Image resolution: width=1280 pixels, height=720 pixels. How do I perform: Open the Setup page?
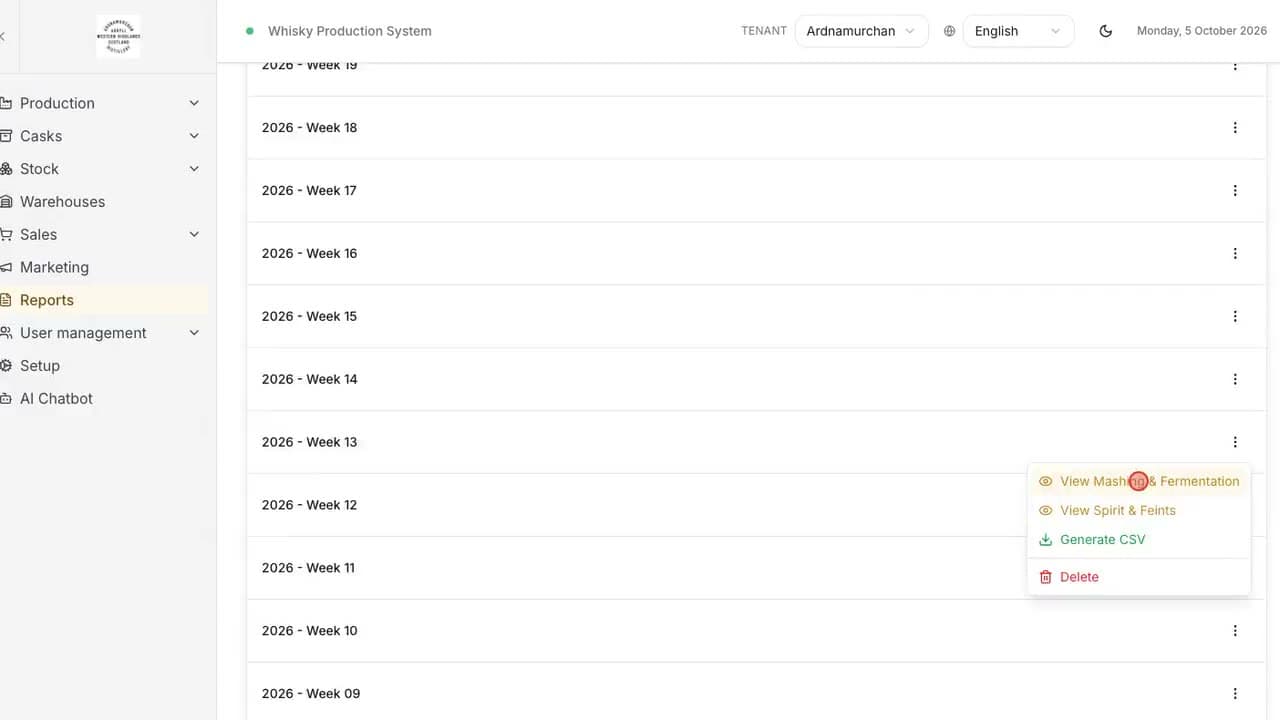pyautogui.click(x=40, y=366)
